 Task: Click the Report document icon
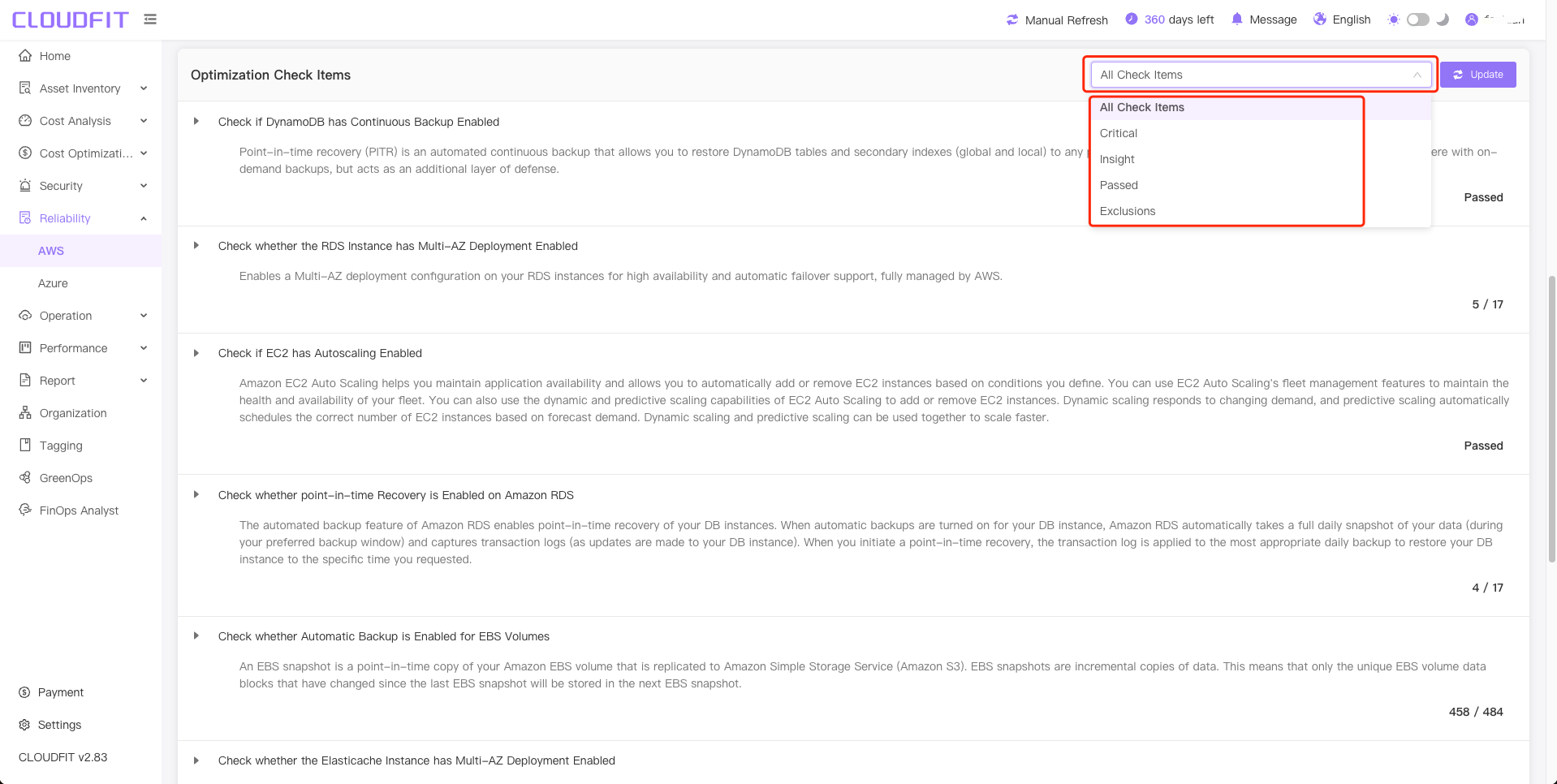[25, 381]
